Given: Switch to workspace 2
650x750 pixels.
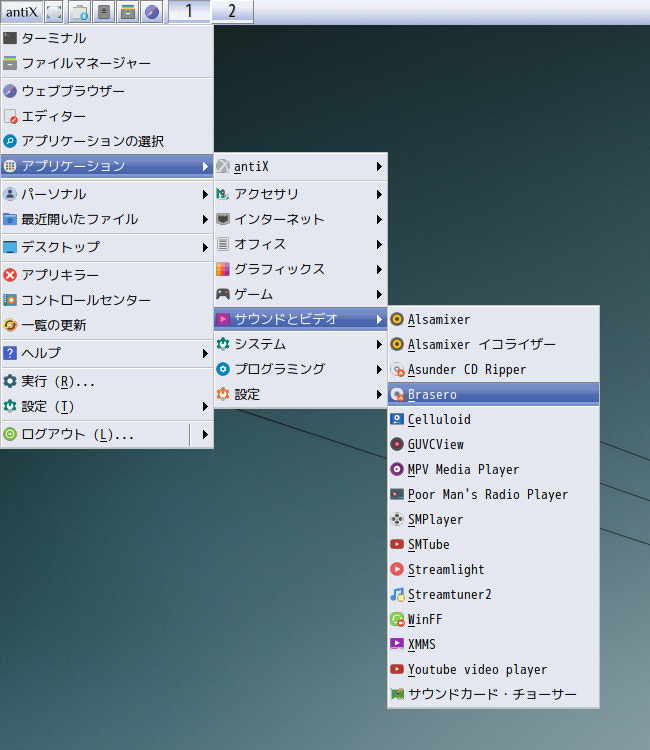Looking at the screenshot, I should [232, 11].
